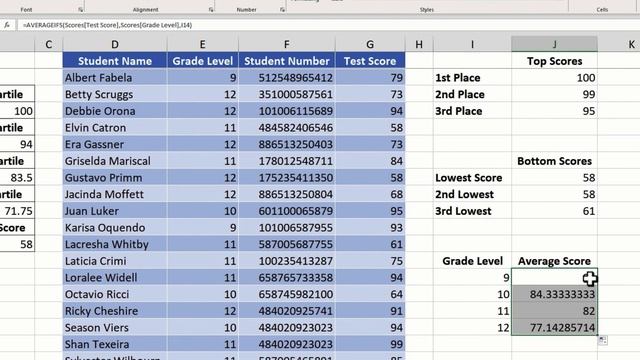This screenshot has width=640, height=360.
Task: Select the Ricky Cheshire name cell
Action: [115, 311]
